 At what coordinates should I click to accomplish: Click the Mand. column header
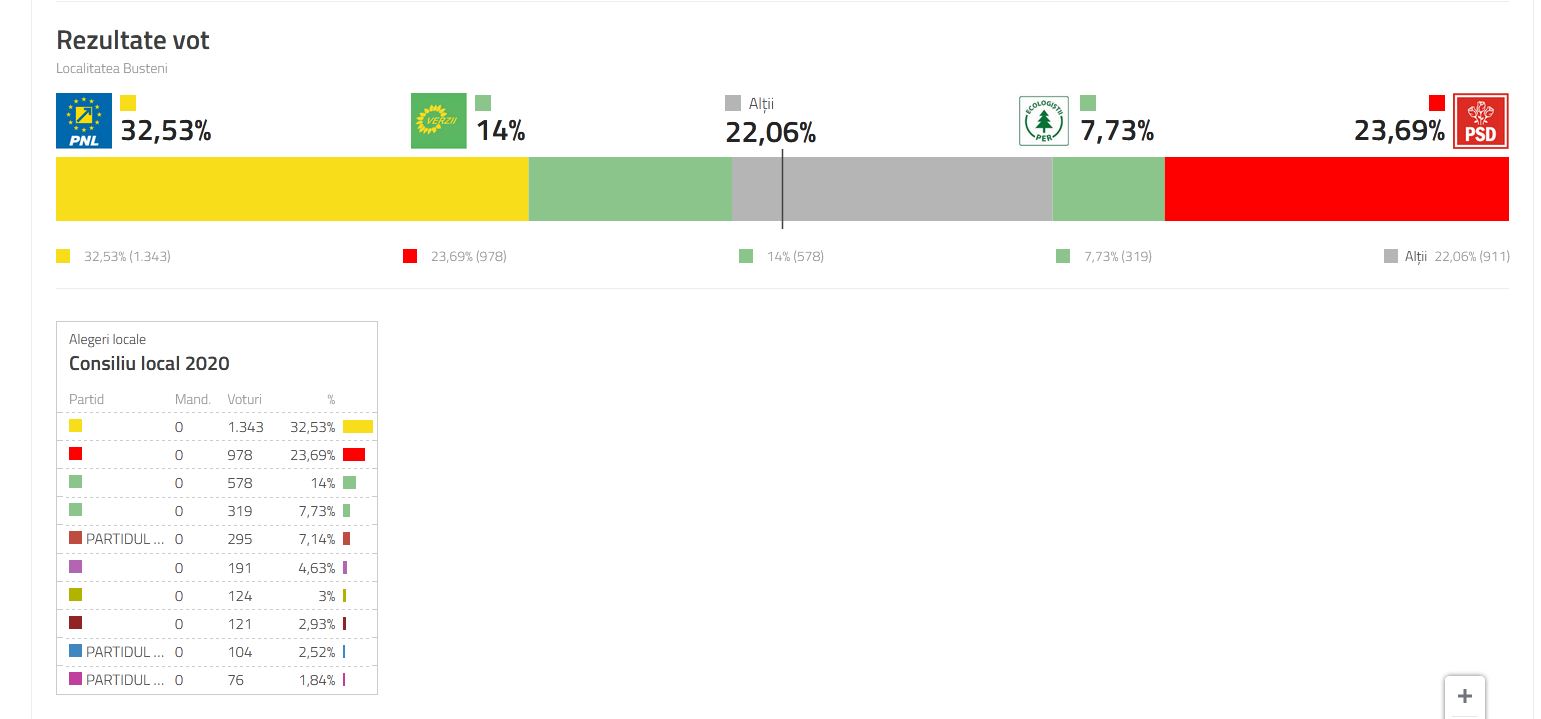tap(192, 399)
